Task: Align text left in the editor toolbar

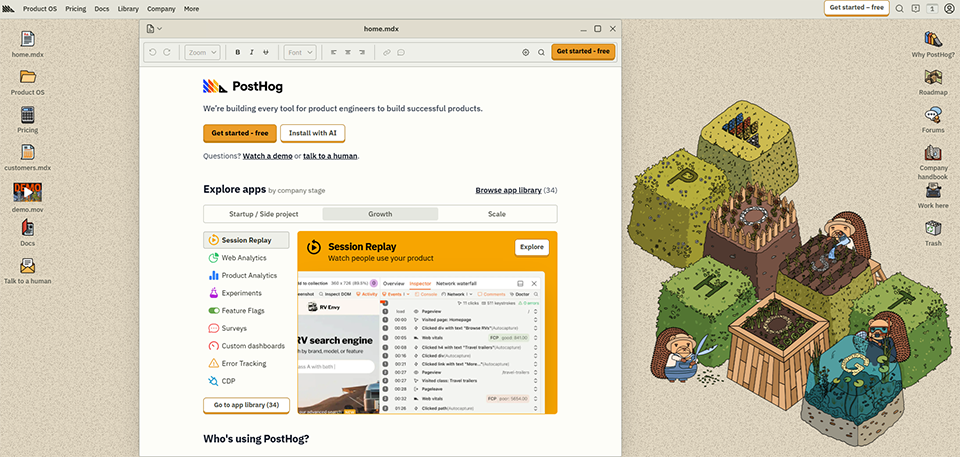Action: [x=334, y=53]
